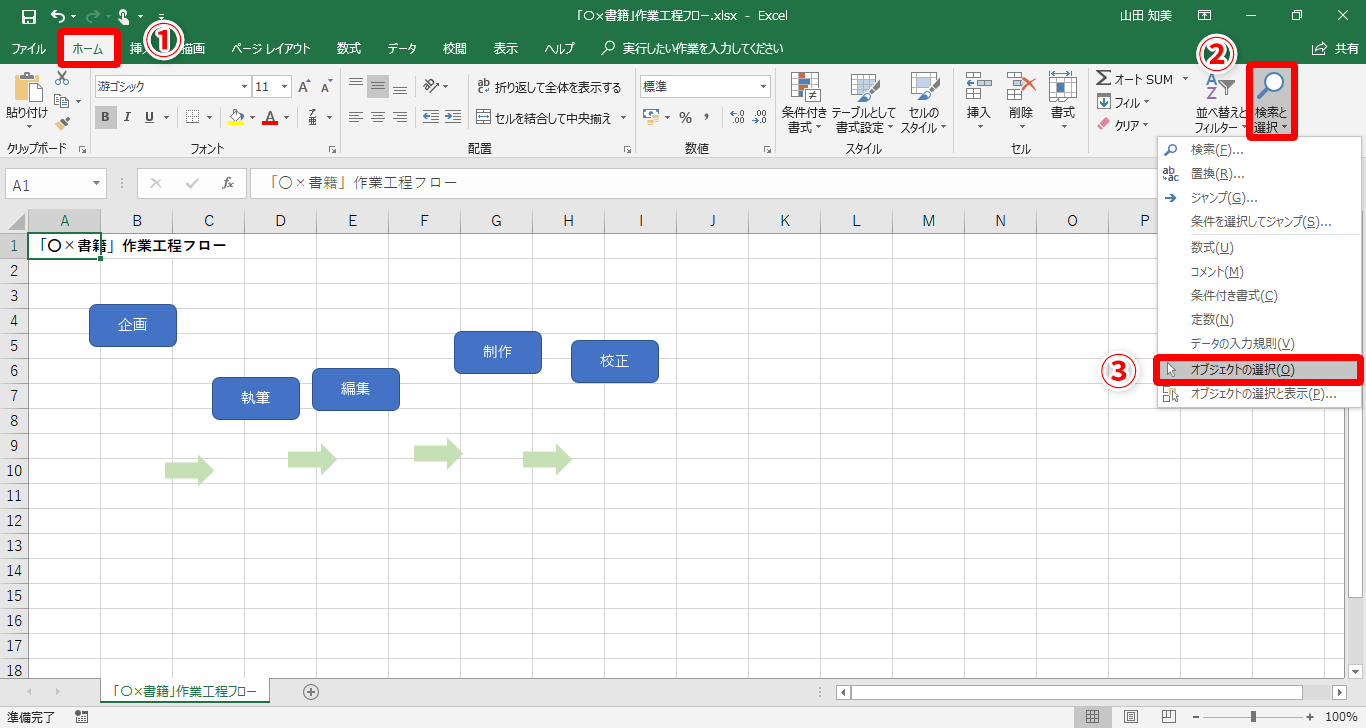
Task: Expand セルを結合して中央揃え merge dropdown arrow
Action: pos(624,117)
